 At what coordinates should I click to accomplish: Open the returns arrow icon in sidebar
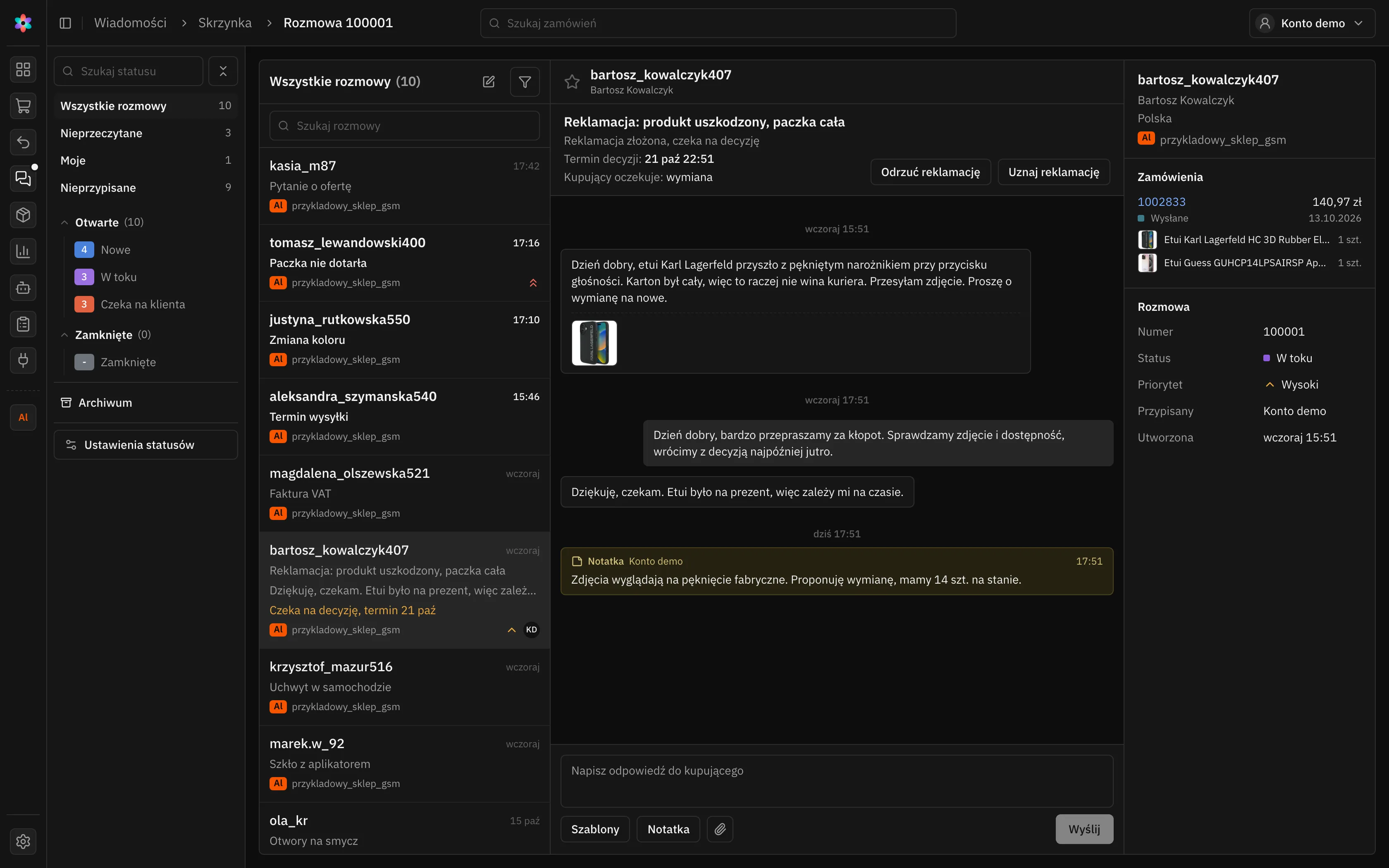click(x=23, y=142)
